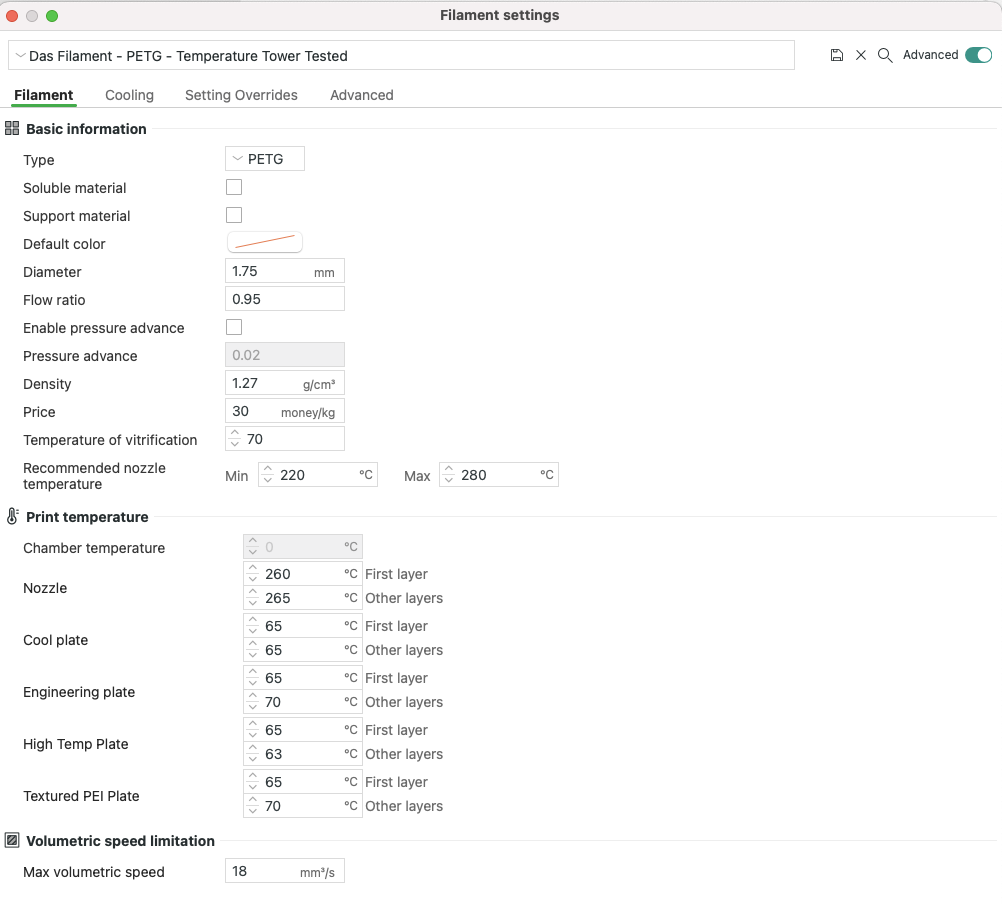Click the Volumetric speed limitation icon
1002x904 pixels.
point(12,841)
